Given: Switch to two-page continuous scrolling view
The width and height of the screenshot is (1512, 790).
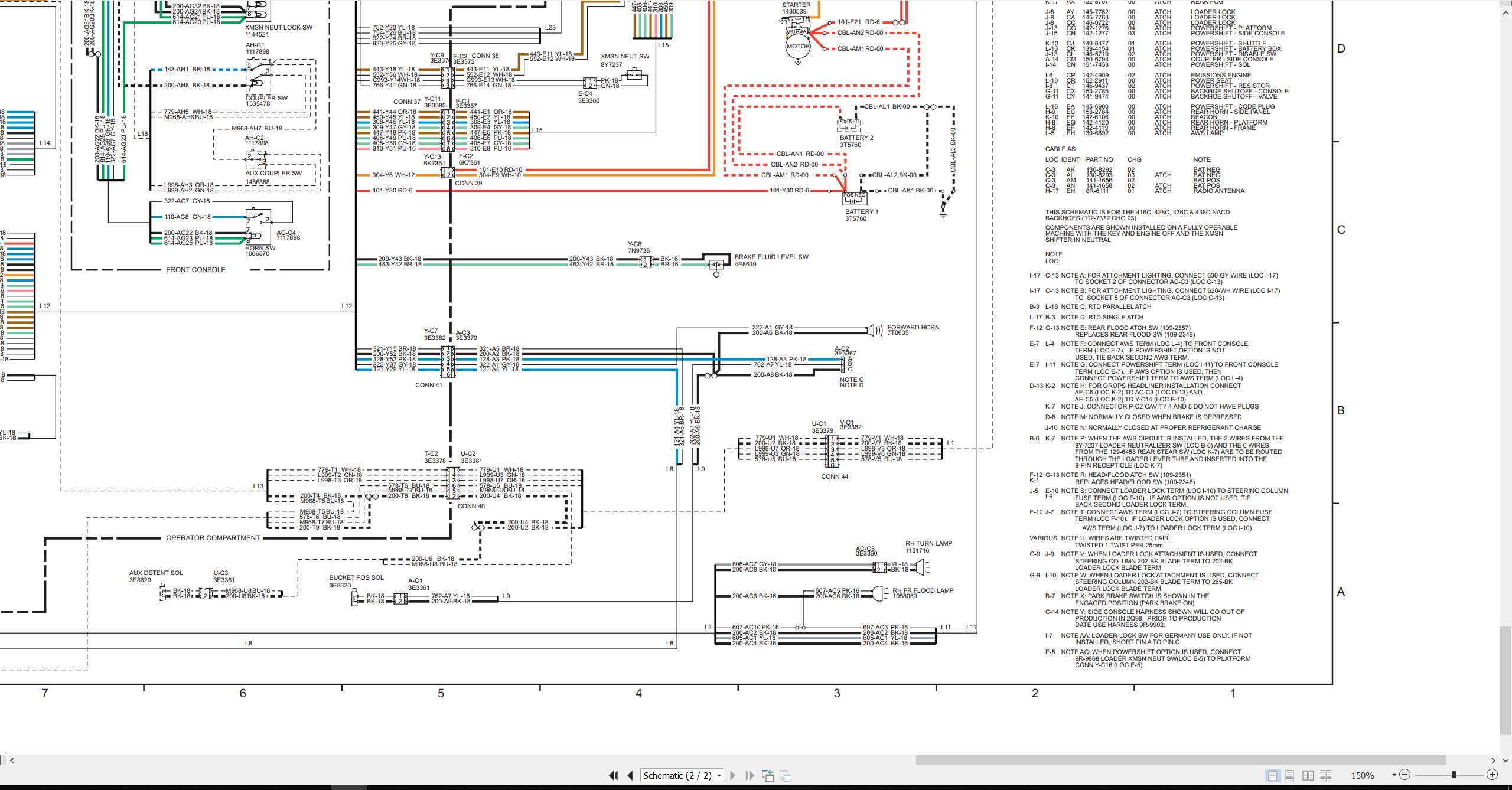Looking at the screenshot, I should pos(1325,775).
